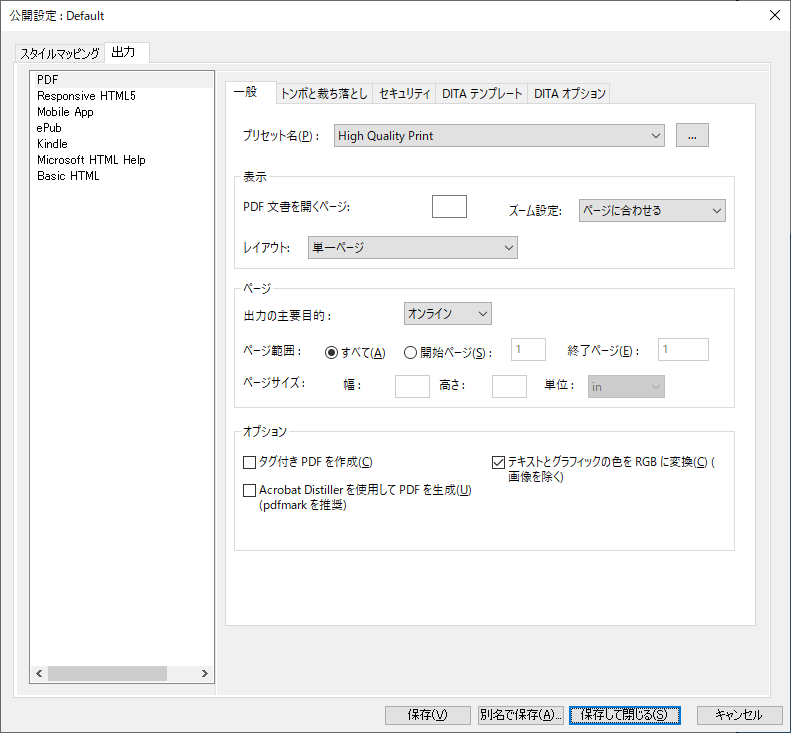Switch to トンボと裁ち落とし tab
This screenshot has height=733, width=791.
tap(323, 93)
